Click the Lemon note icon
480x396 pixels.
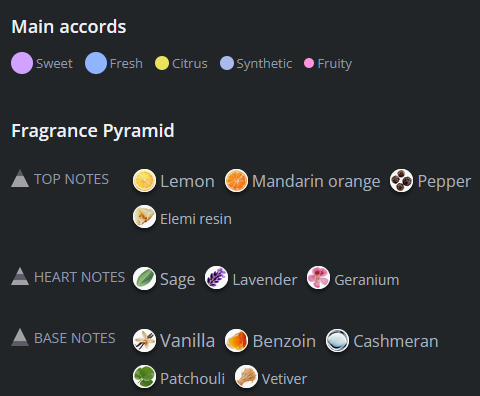pyautogui.click(x=144, y=181)
